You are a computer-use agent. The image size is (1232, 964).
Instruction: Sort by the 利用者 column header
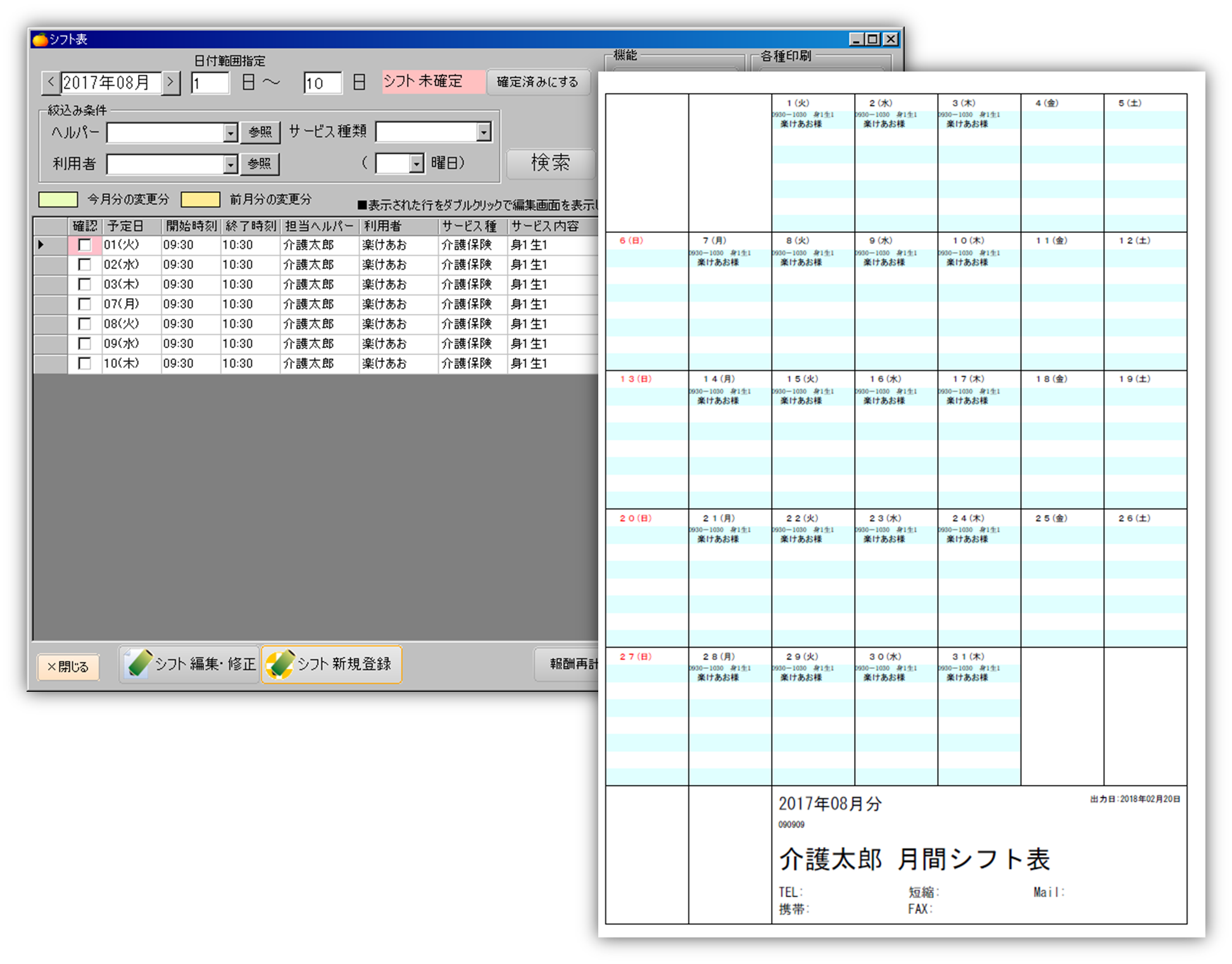point(399,226)
